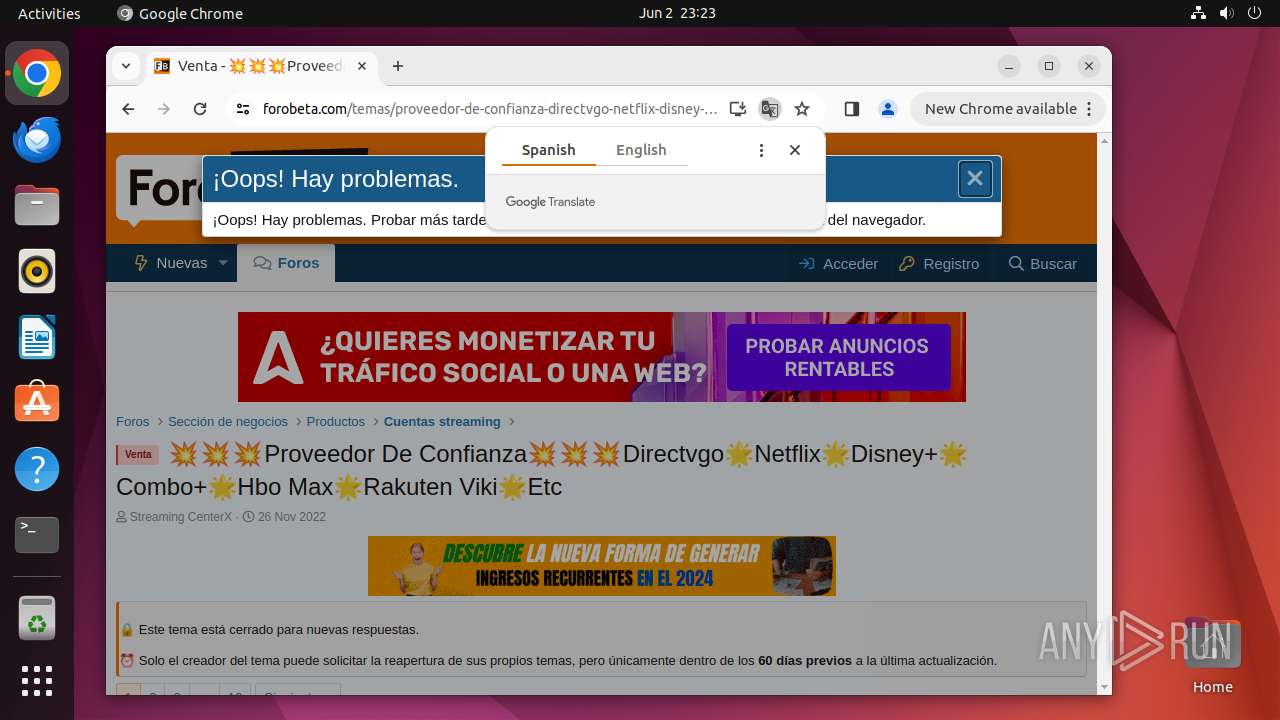
Task: Open the Nuevas menu item
Action: coord(170,263)
